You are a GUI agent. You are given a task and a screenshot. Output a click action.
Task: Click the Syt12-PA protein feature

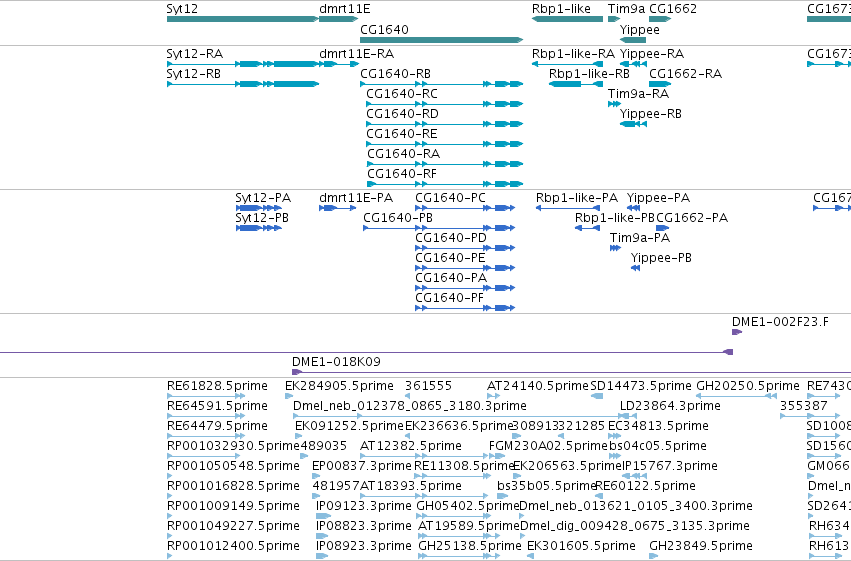[x=259, y=208]
